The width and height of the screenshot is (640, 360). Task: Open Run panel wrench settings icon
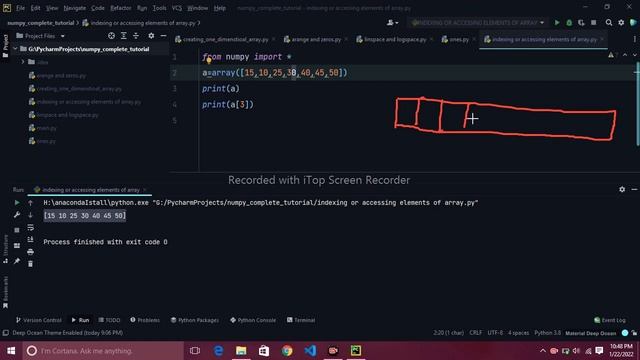(x=17, y=215)
